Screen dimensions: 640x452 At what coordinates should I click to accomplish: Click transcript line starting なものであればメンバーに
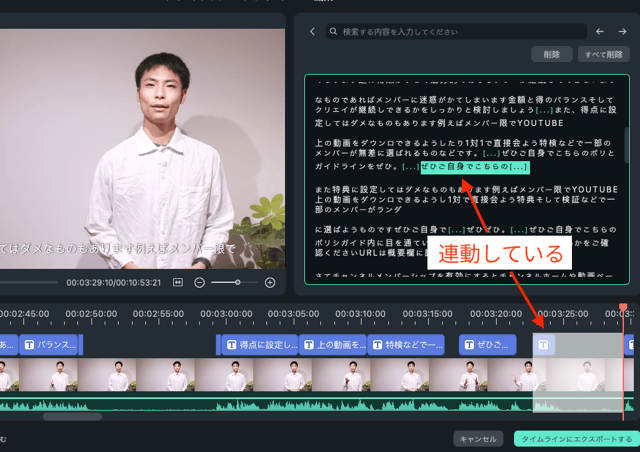click(x=464, y=100)
